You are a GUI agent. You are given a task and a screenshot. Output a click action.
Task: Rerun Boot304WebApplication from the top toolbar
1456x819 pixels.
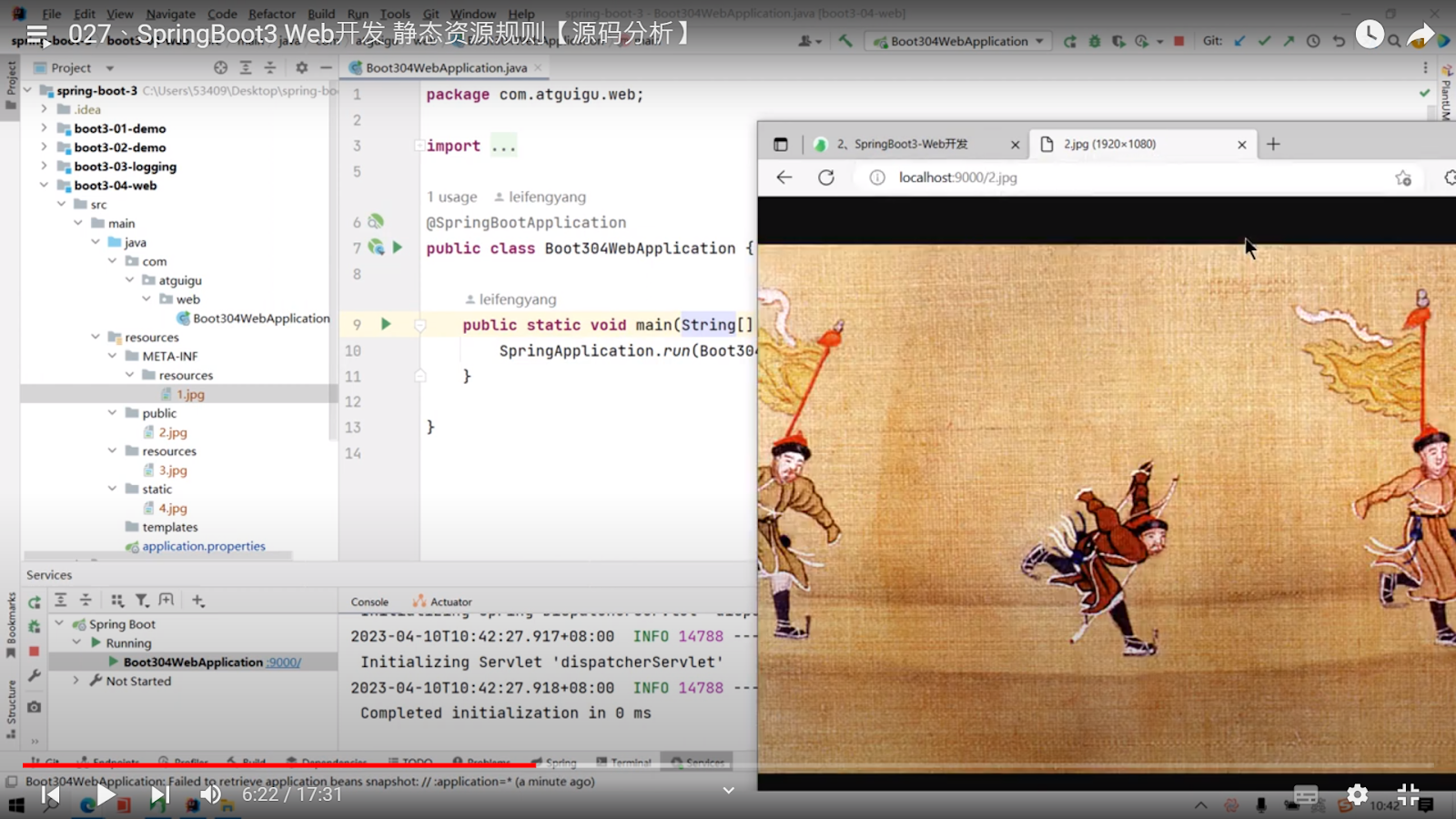click(x=1070, y=41)
